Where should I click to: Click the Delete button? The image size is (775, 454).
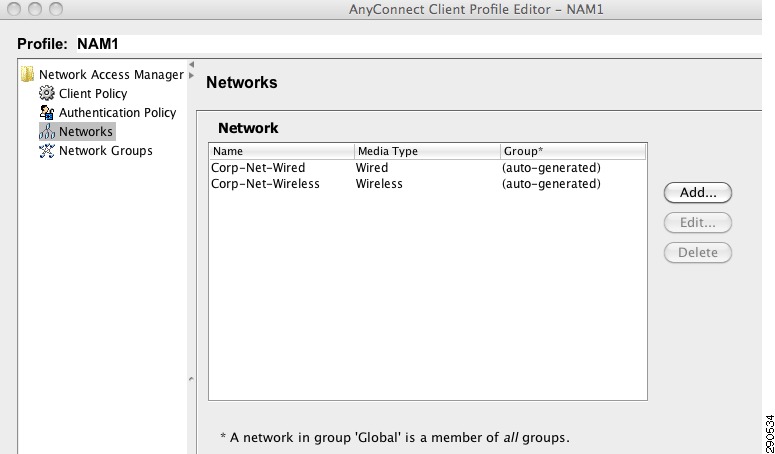pos(697,252)
